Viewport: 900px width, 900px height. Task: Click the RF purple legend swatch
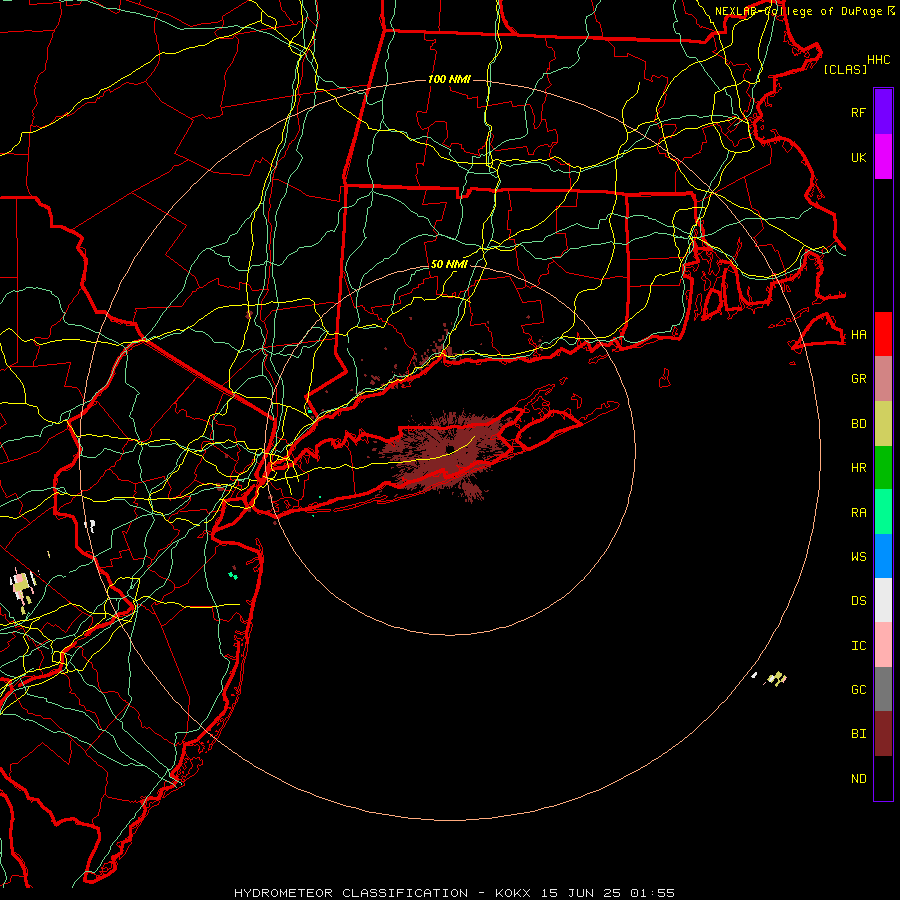883,112
